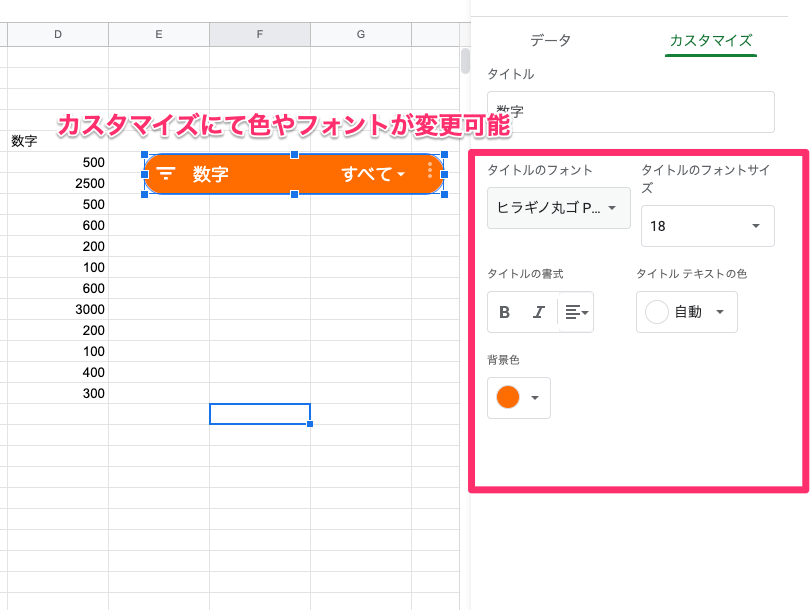810x610 pixels.
Task: Open the title font size 18 dropdown
Action: 707,226
